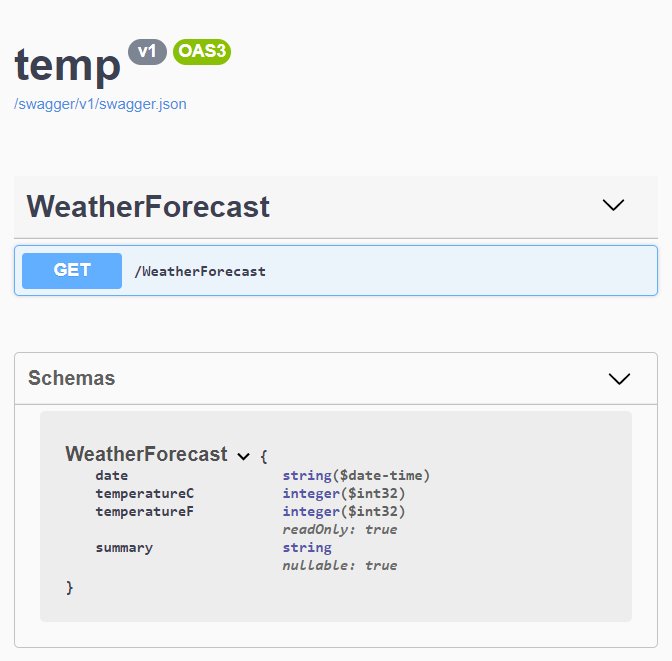Collapse the WeatherForecast section chevron
672x661 pixels.
coord(613,205)
